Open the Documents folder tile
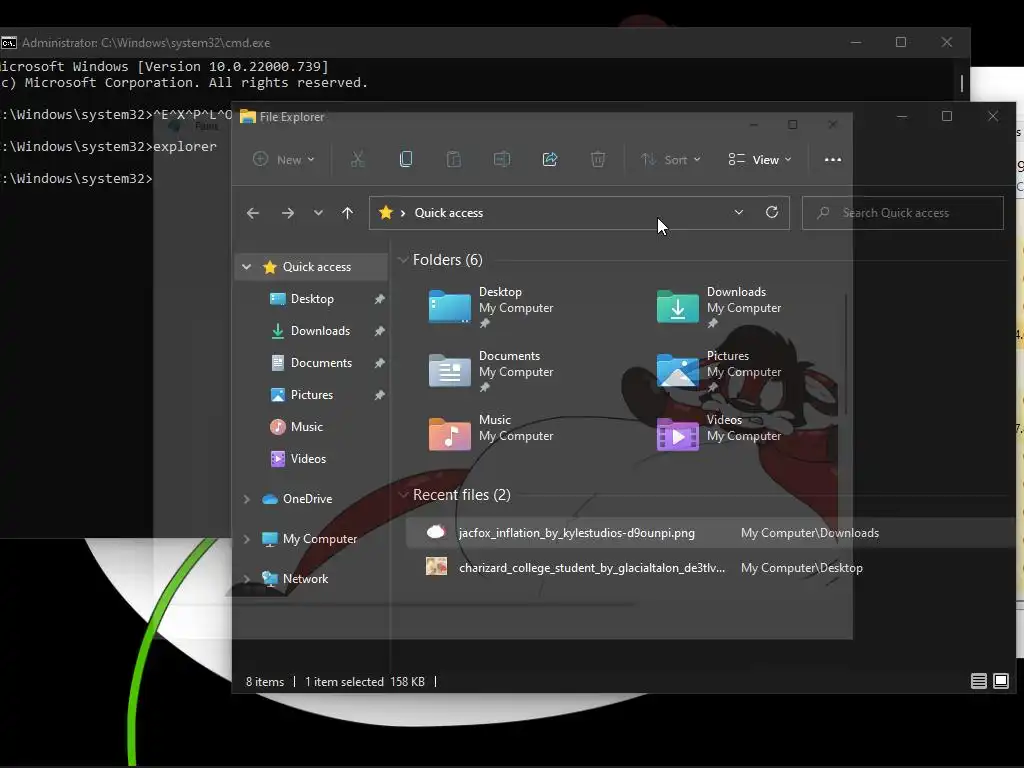The width and height of the screenshot is (1024, 768). 491,371
